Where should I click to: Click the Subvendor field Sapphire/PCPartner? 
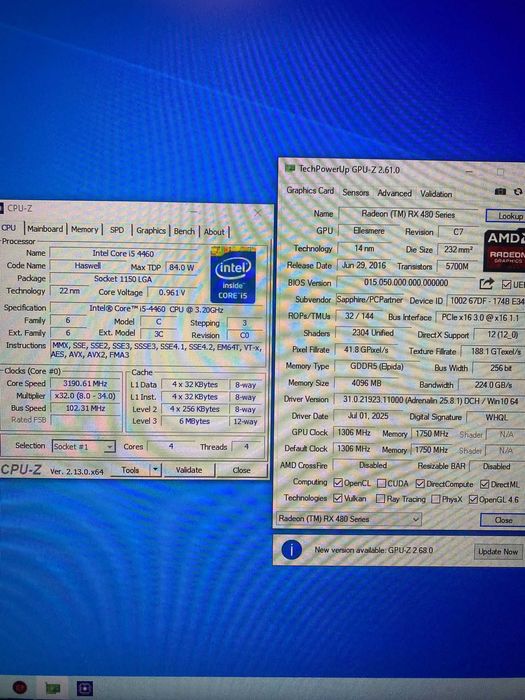370,300
